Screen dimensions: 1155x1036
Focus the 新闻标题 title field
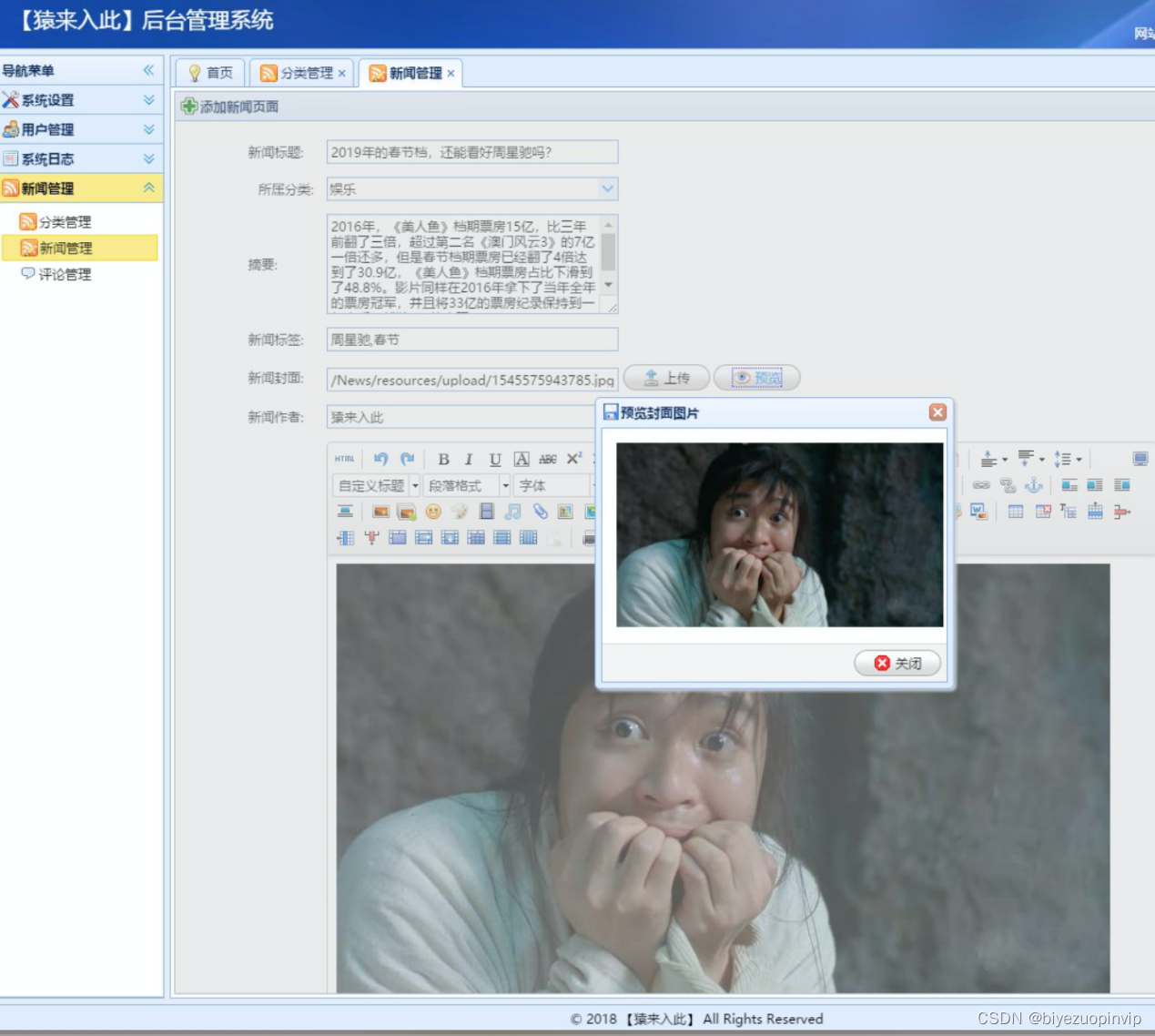point(472,152)
